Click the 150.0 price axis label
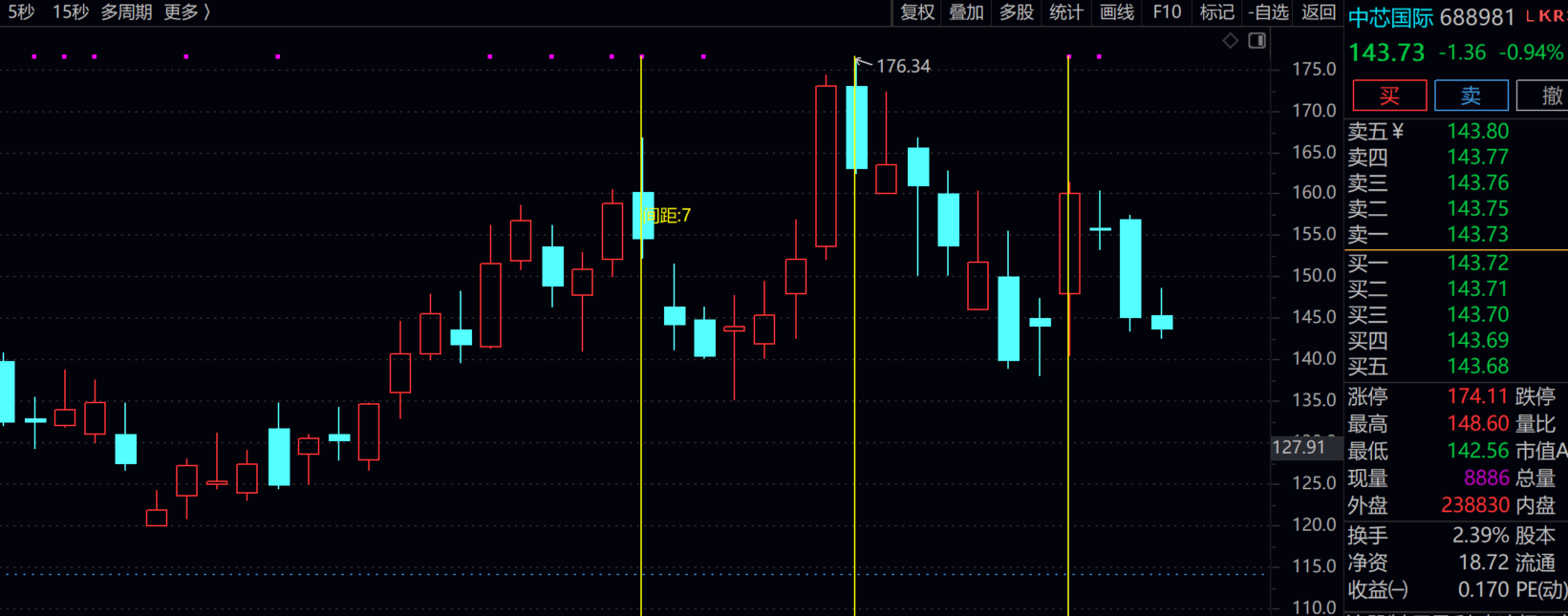 [x=1314, y=276]
